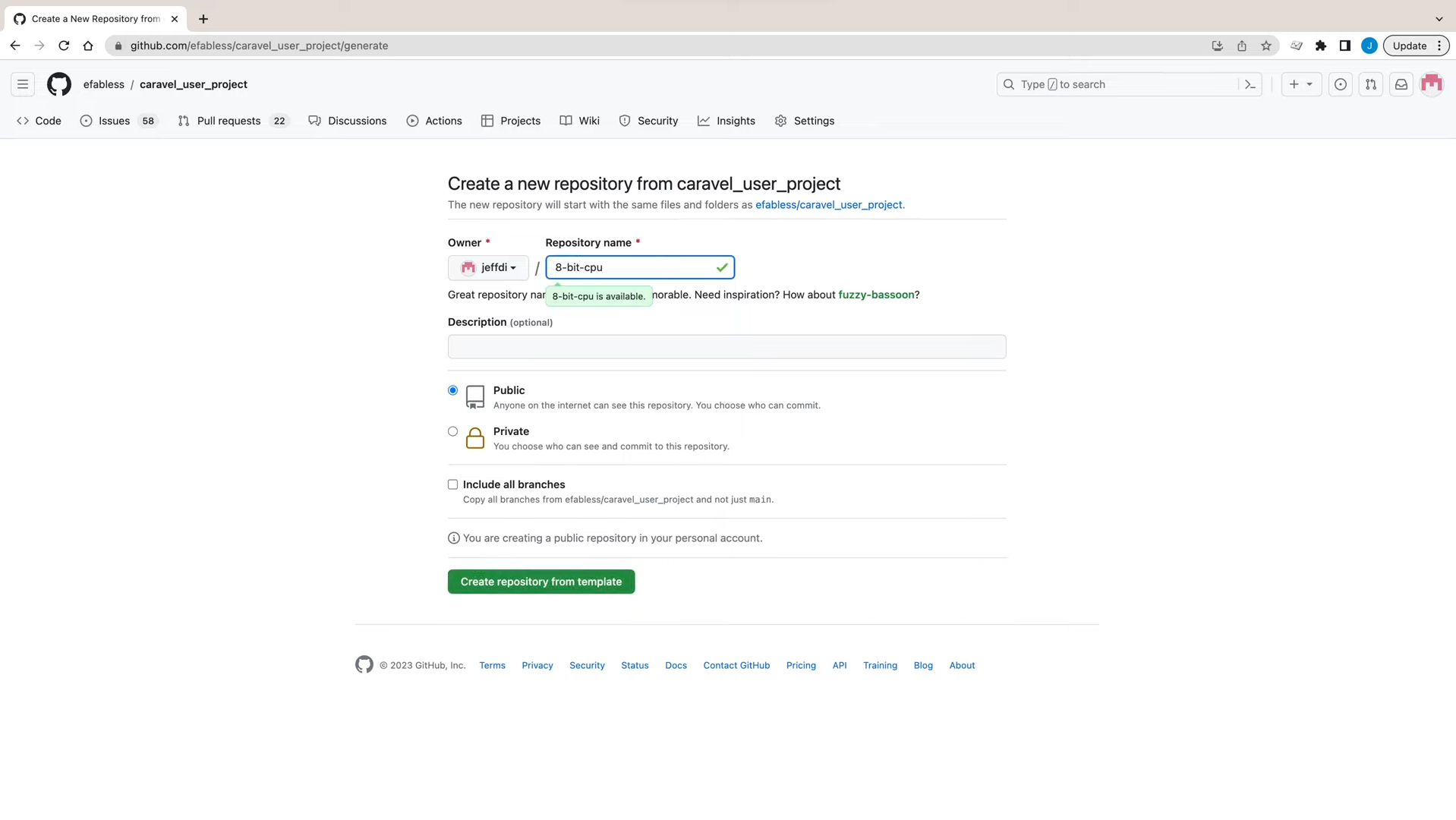Toggle the browser side panel icon
The width and height of the screenshot is (1456, 820).
click(1344, 46)
